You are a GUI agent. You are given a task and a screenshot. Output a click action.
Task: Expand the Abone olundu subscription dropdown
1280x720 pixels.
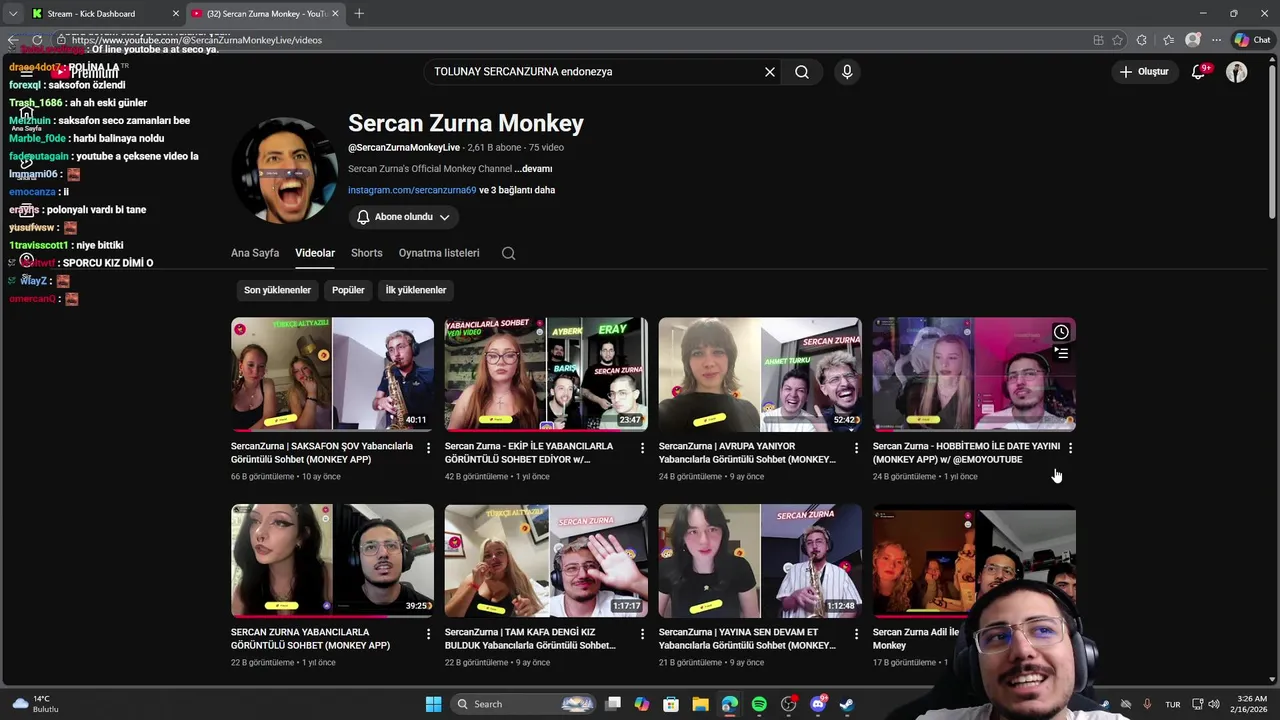403,217
